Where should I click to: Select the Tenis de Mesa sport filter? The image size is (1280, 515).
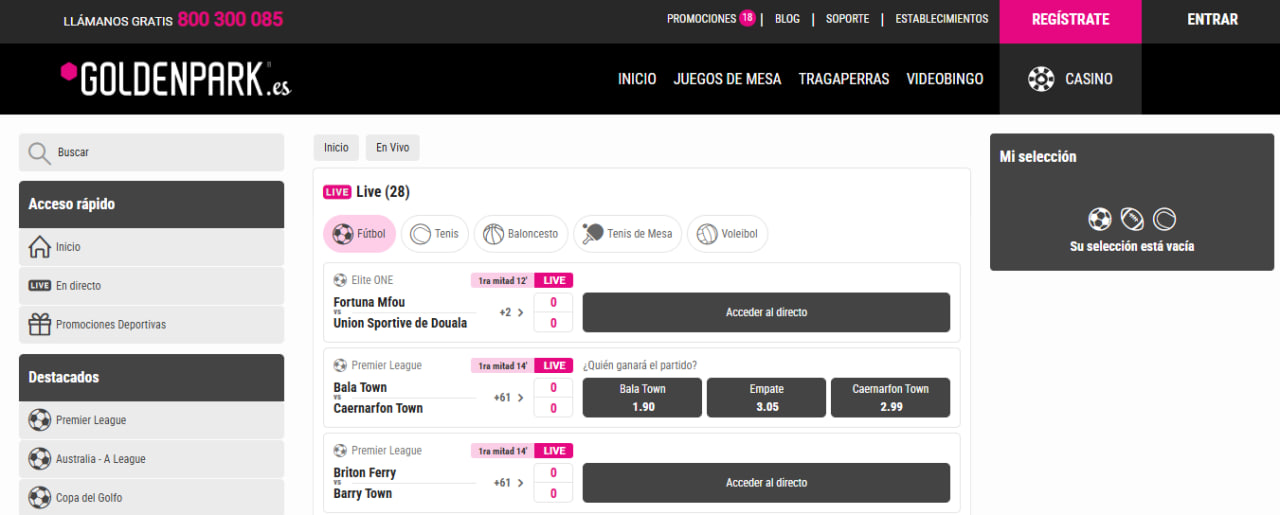click(x=628, y=234)
